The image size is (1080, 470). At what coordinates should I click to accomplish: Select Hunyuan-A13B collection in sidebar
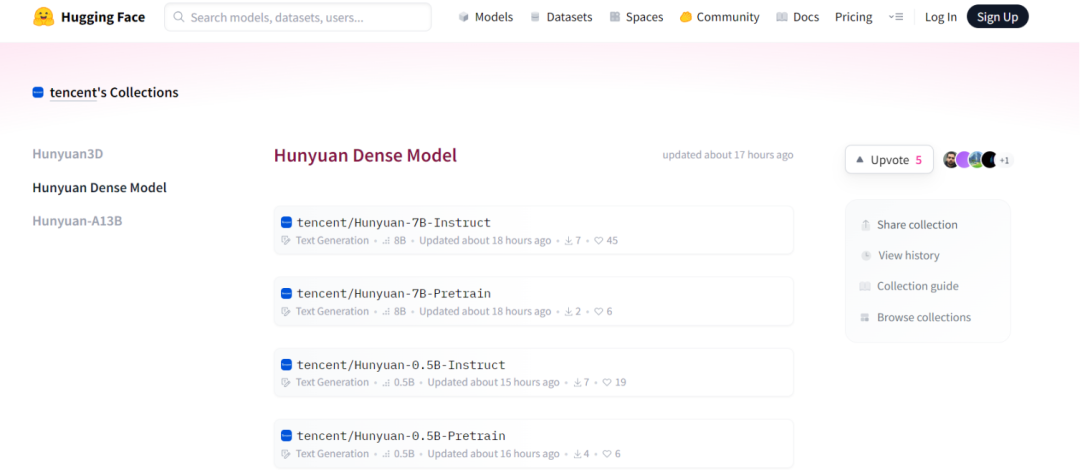tap(77, 221)
